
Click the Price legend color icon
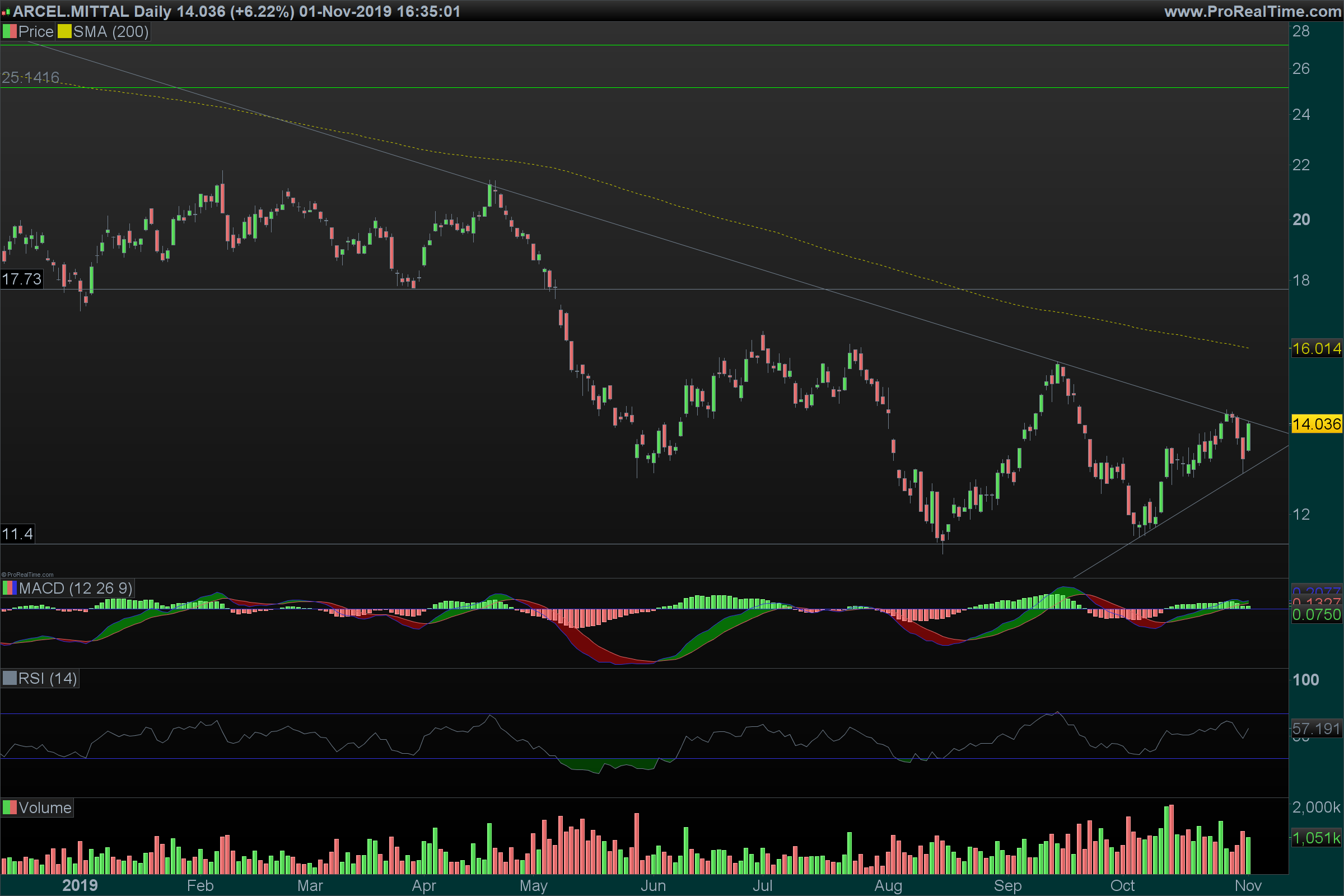[9, 31]
